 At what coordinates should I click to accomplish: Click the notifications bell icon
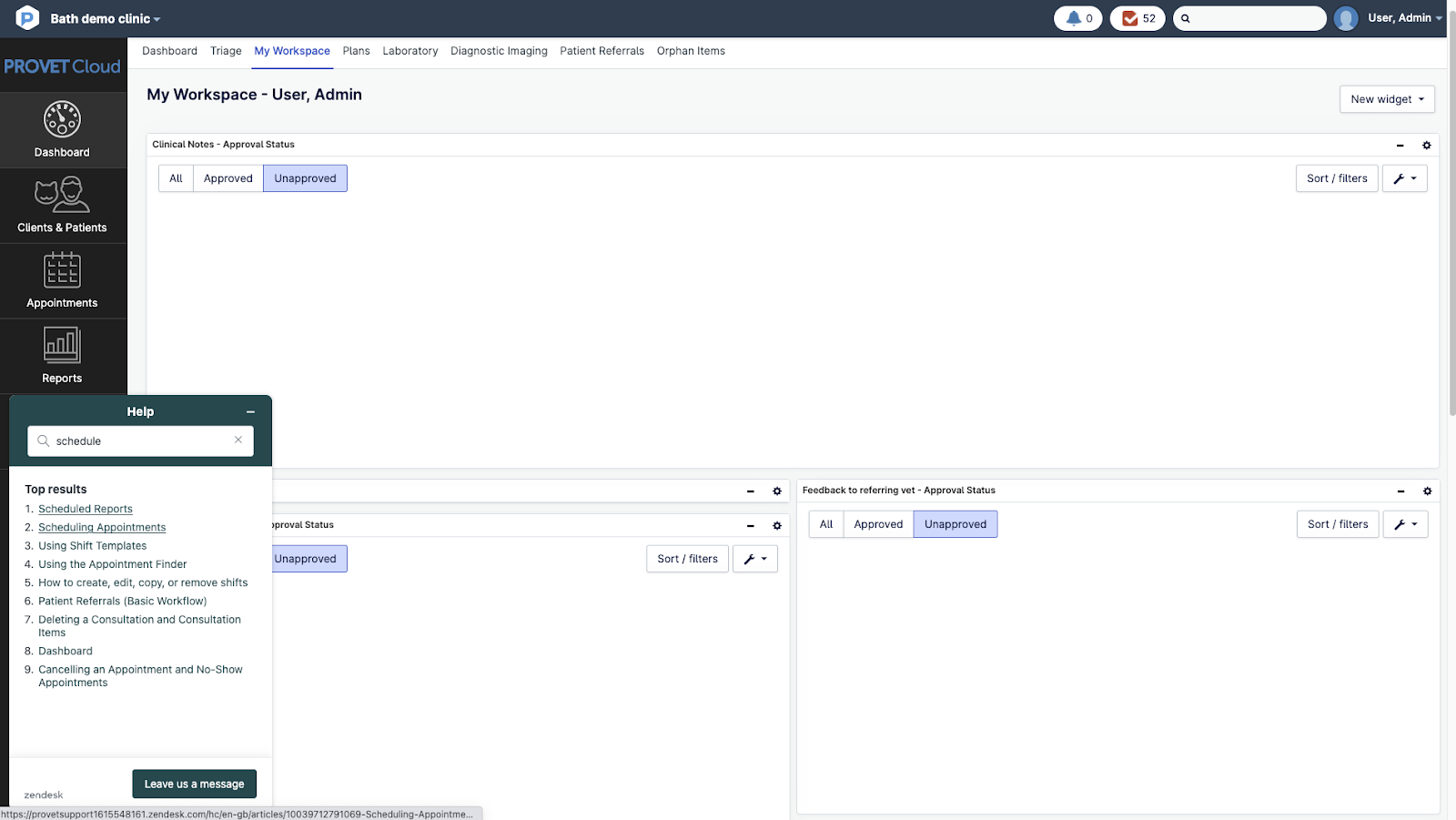[x=1077, y=18]
